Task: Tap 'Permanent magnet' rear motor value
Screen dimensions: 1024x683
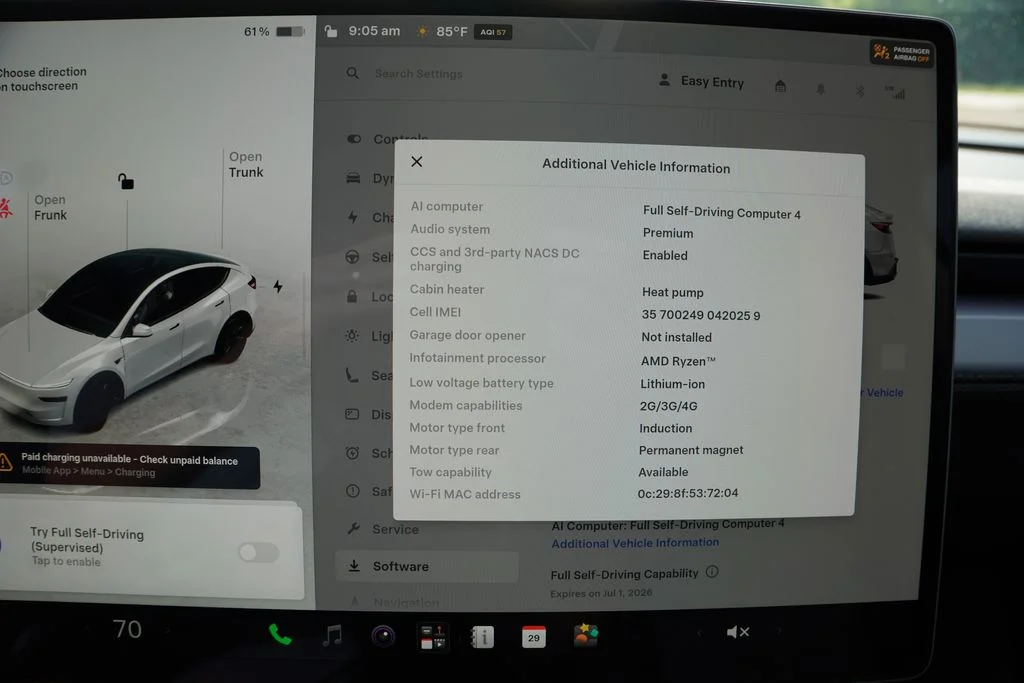Action: coord(691,450)
